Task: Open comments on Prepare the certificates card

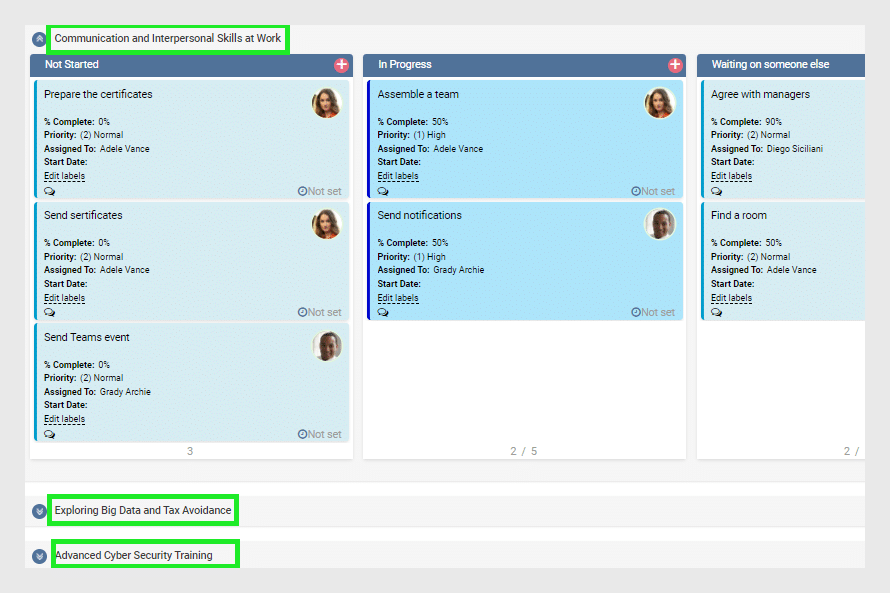Action: click(49, 191)
